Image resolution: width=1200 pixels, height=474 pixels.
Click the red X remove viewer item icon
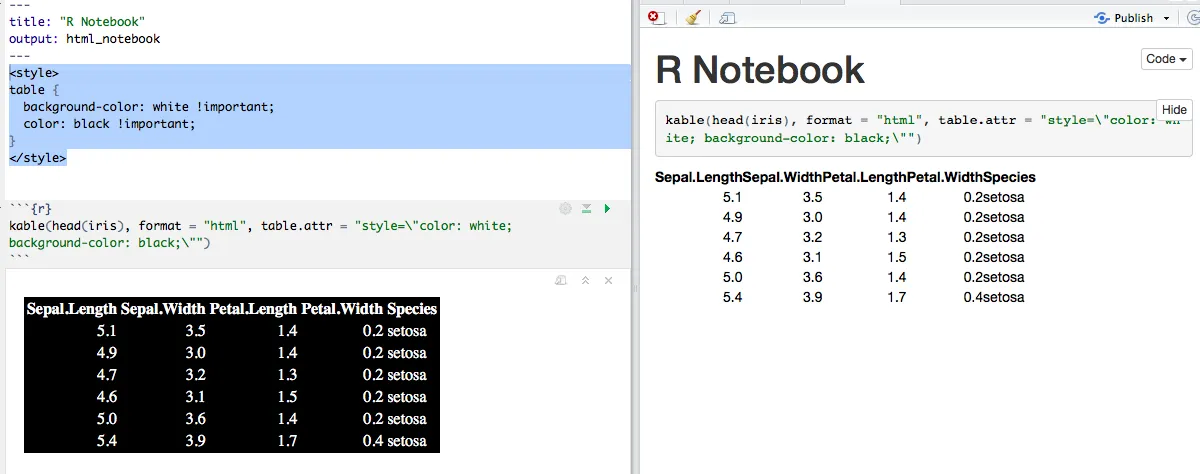pyautogui.click(x=655, y=17)
